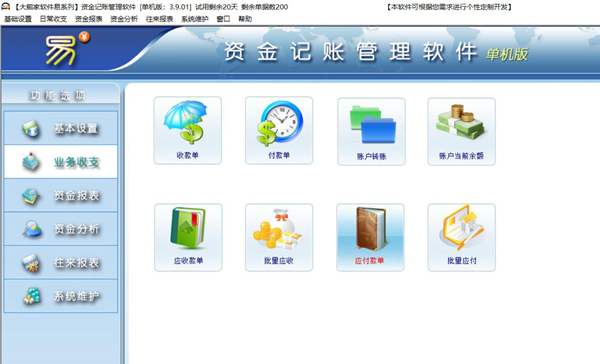Open 应付款单 brown book icon
The image size is (600, 364).
(x=370, y=237)
